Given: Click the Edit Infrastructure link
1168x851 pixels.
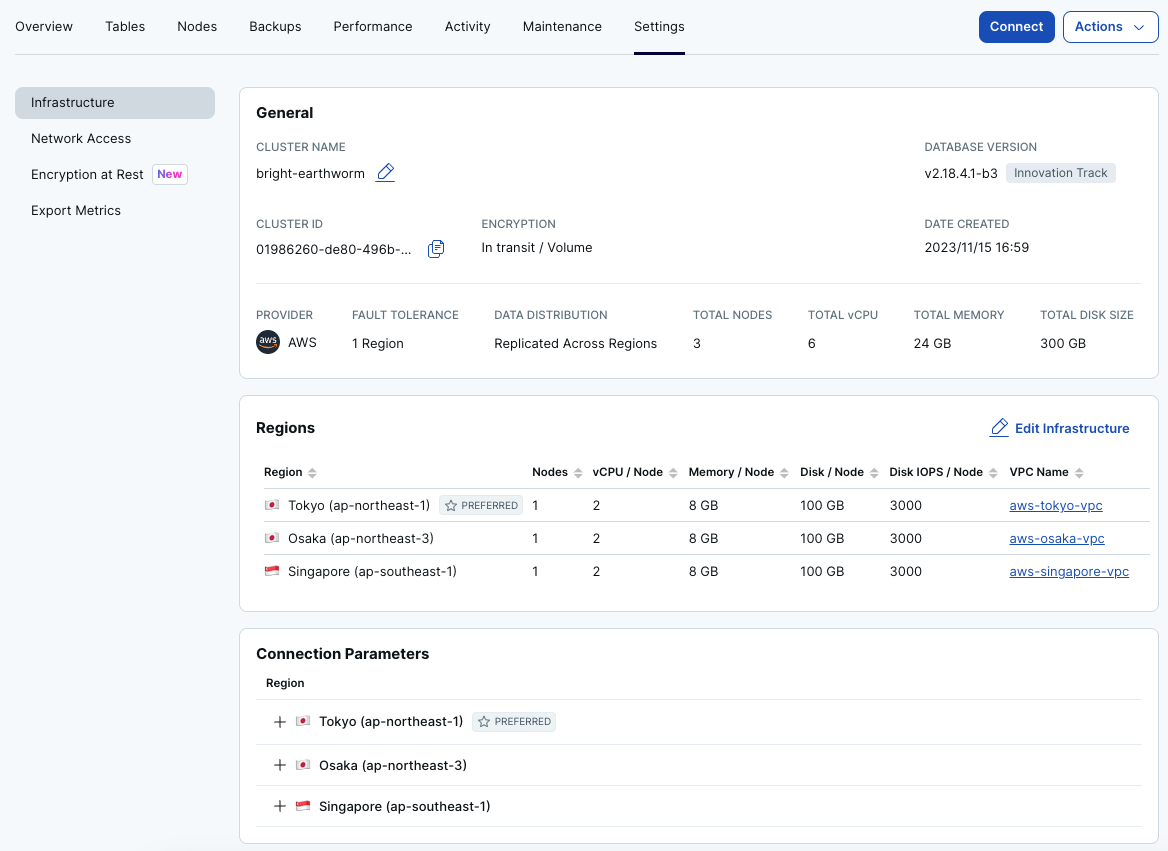Looking at the screenshot, I should coord(1059,428).
